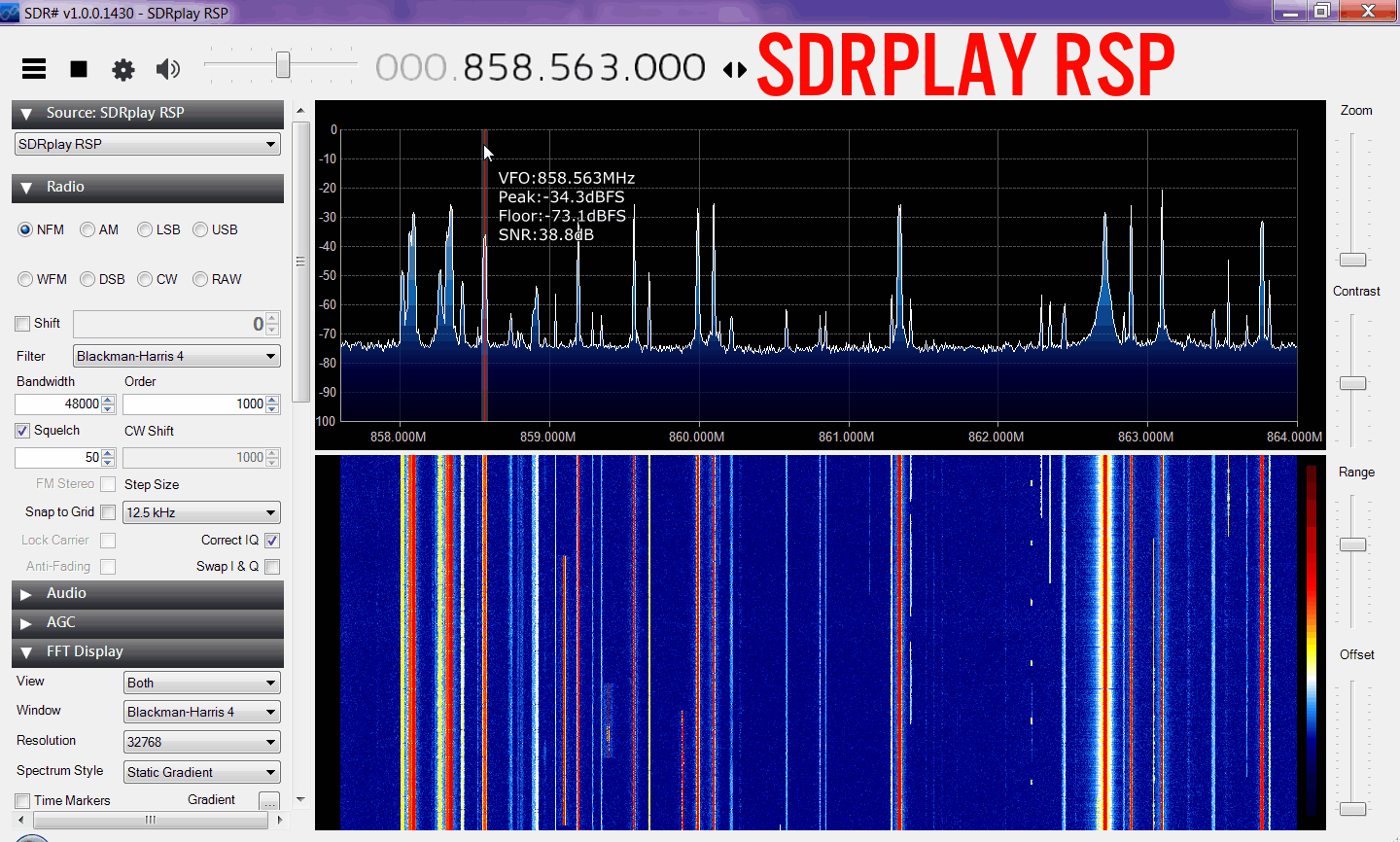Toggle the Squelch checkbox

pyautogui.click(x=23, y=431)
